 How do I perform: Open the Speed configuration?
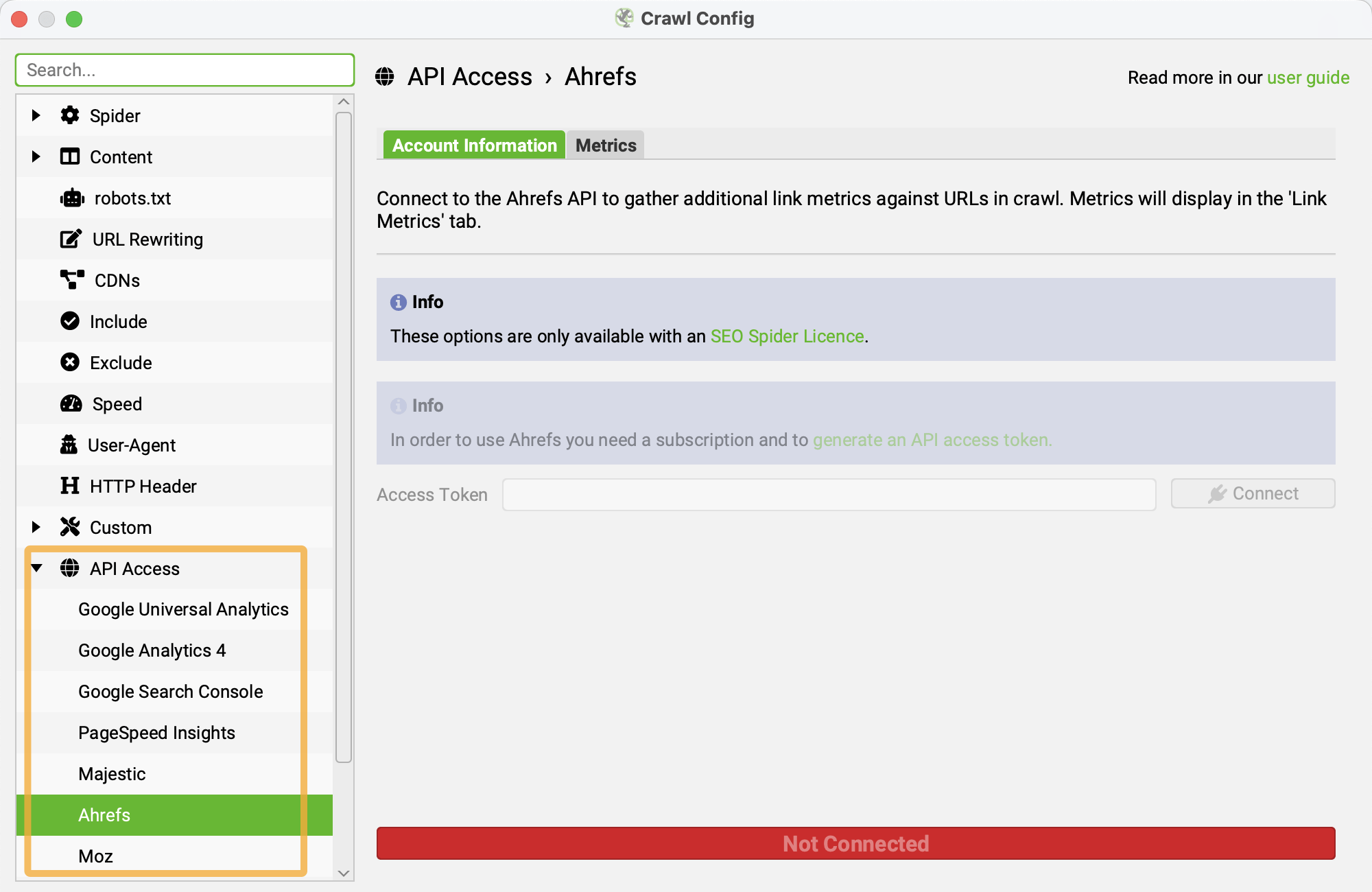pyautogui.click(x=174, y=403)
